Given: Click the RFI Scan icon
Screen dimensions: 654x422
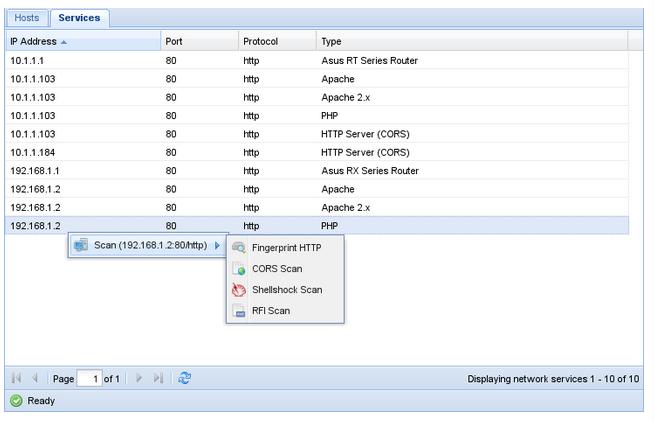Looking at the screenshot, I should pos(239,311).
